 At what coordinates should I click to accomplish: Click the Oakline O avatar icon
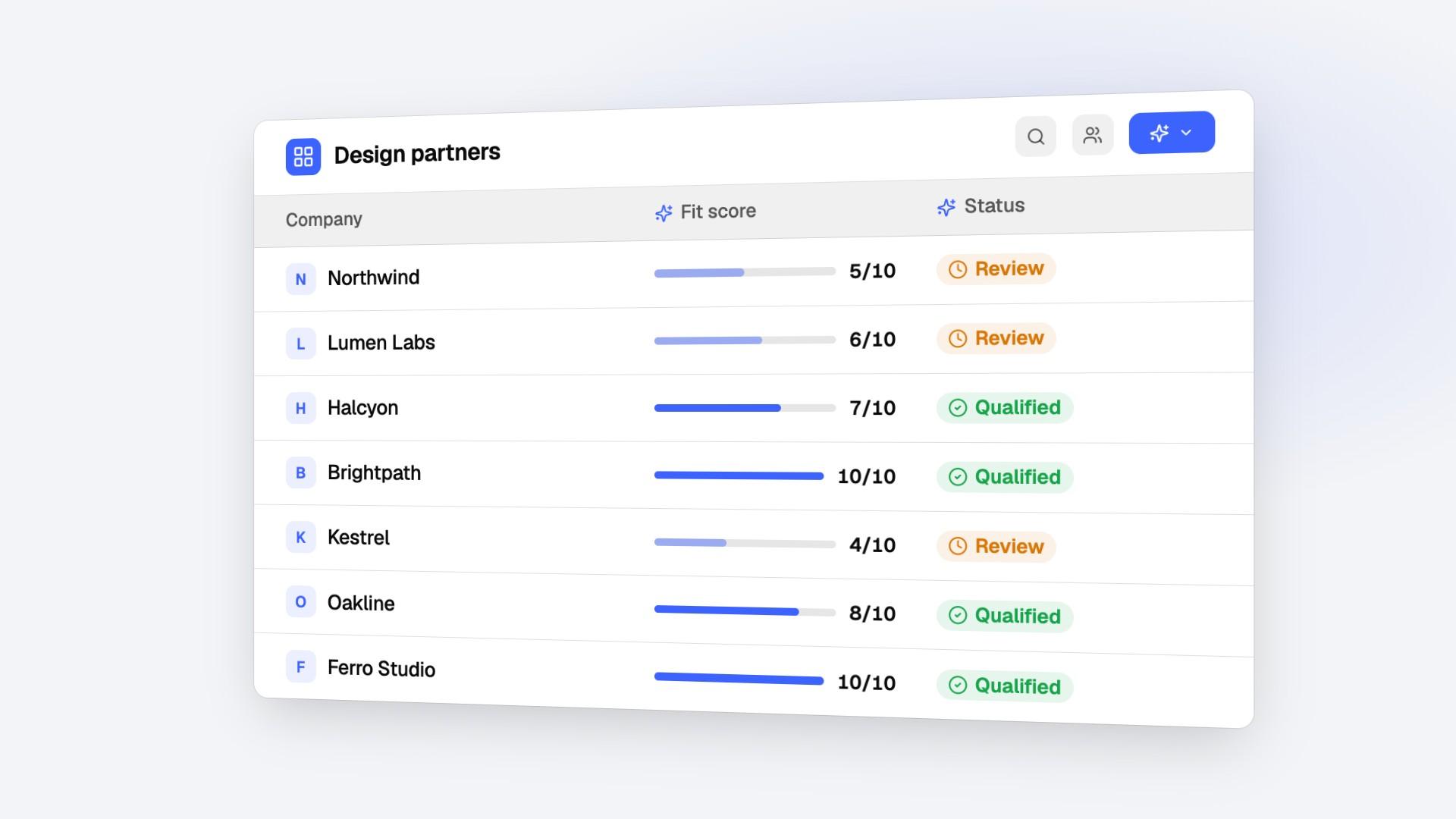point(301,601)
